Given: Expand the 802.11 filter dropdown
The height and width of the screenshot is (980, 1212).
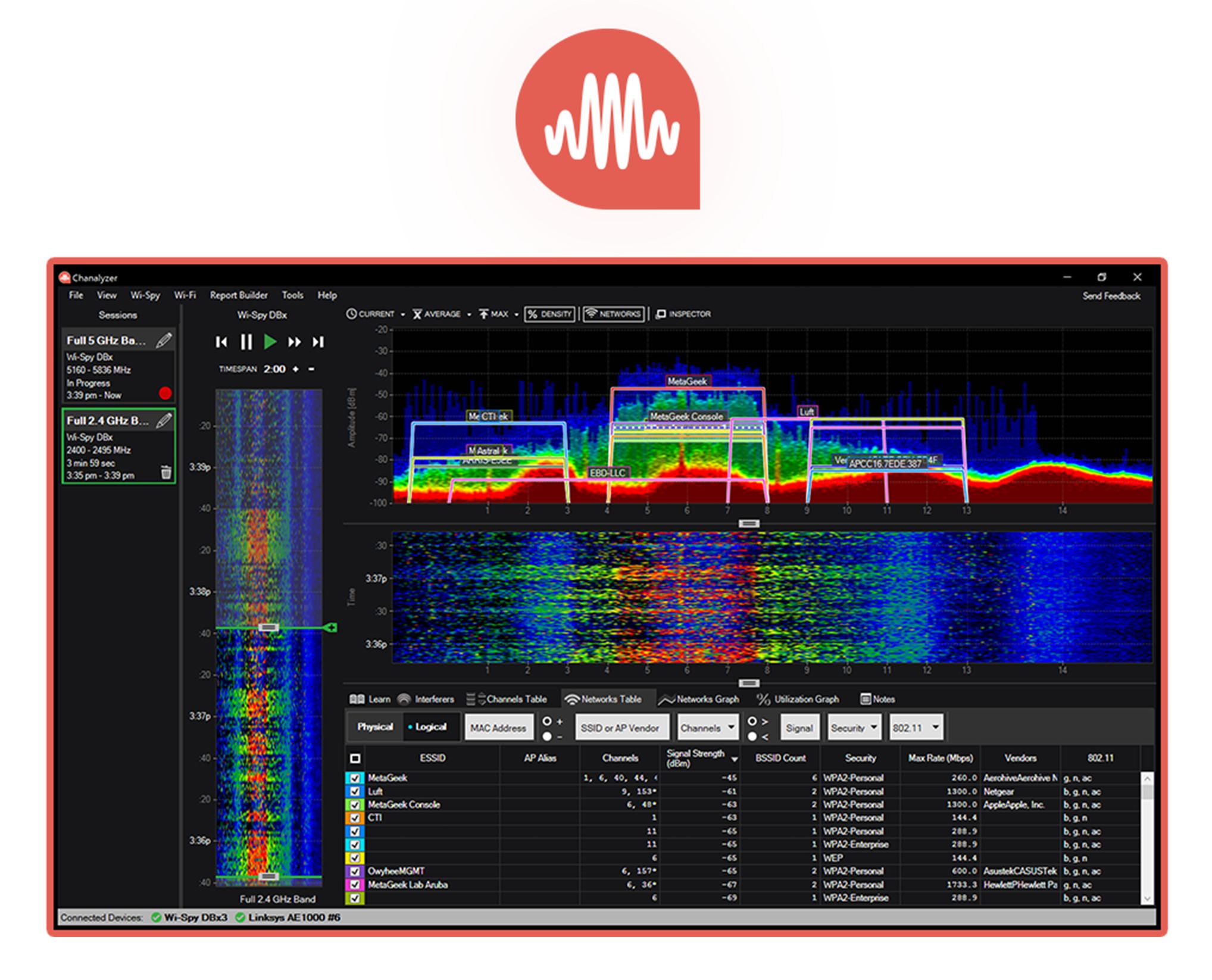Looking at the screenshot, I should [916, 728].
